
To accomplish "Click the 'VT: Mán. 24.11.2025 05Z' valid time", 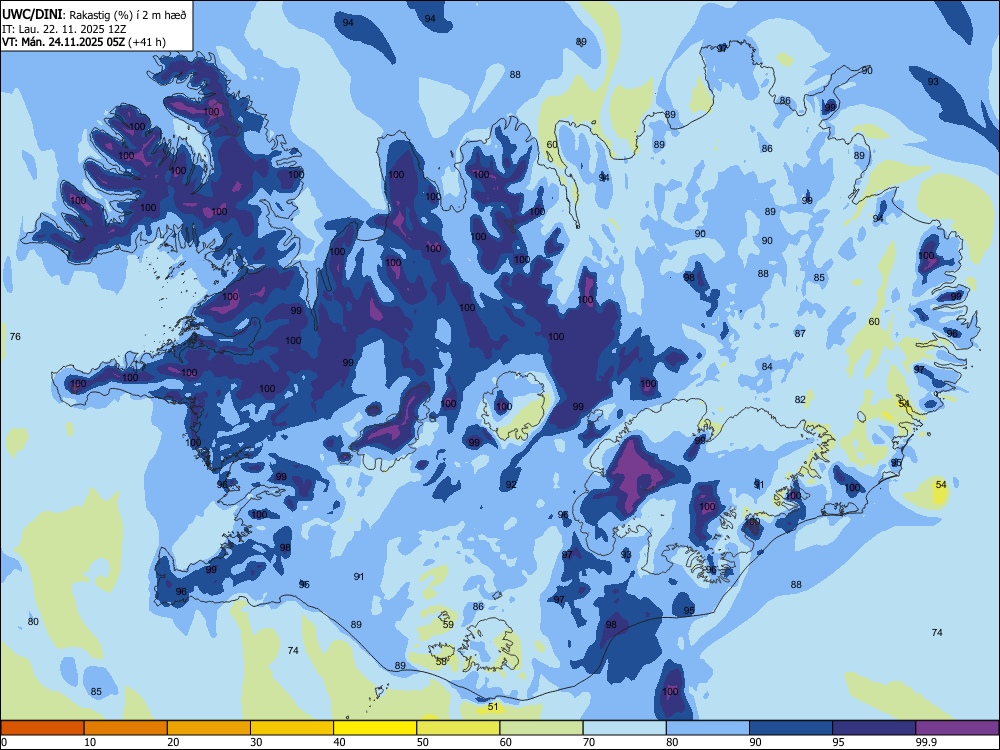I will (64, 42).
